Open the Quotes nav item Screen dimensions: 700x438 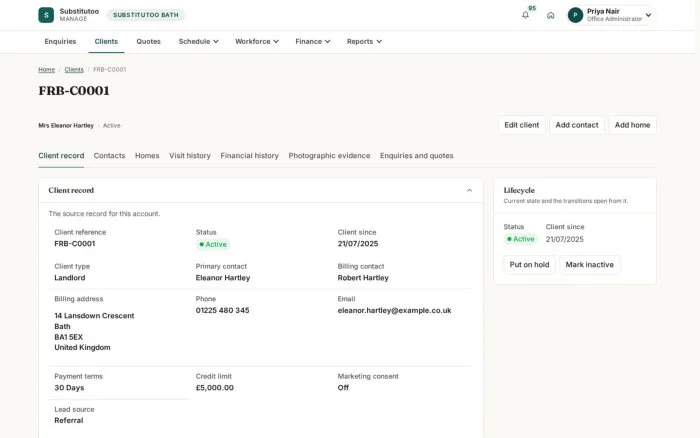(148, 42)
